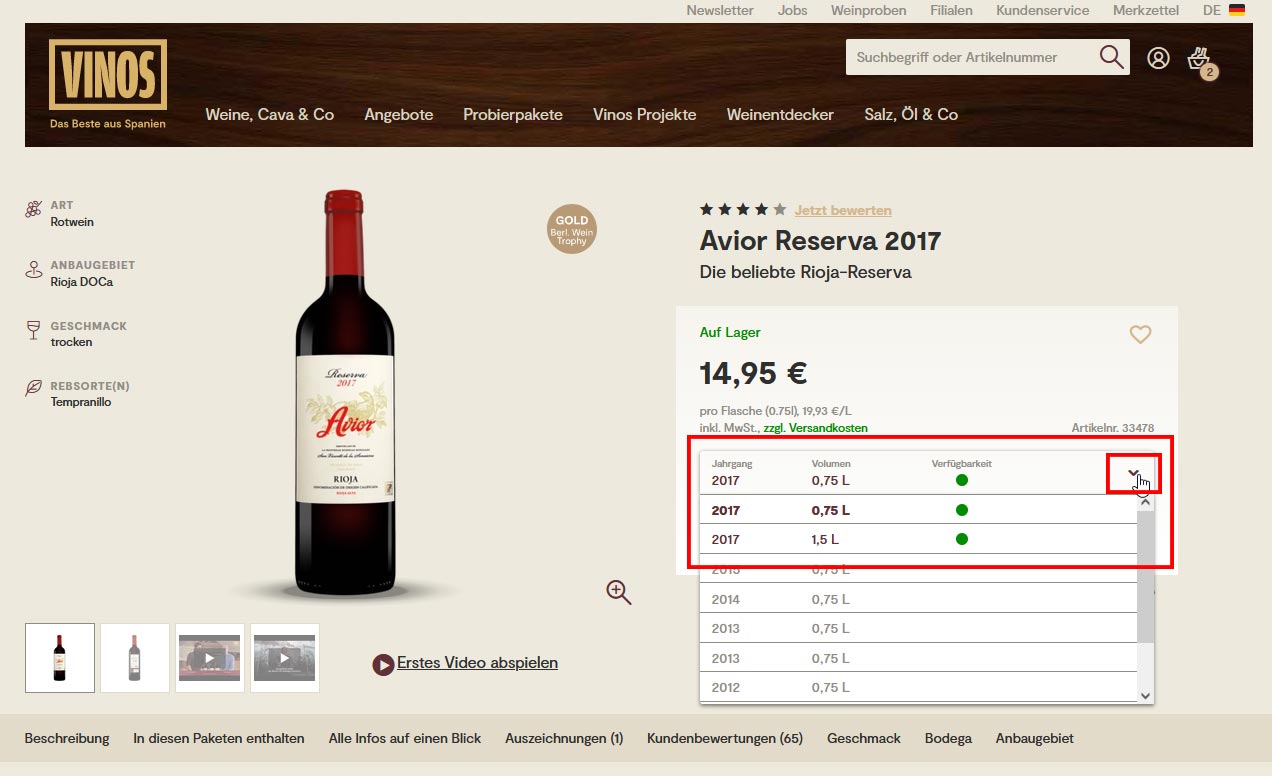Click the play icon for Erstes Video
This screenshot has width=1272, height=776.
pyautogui.click(x=383, y=664)
